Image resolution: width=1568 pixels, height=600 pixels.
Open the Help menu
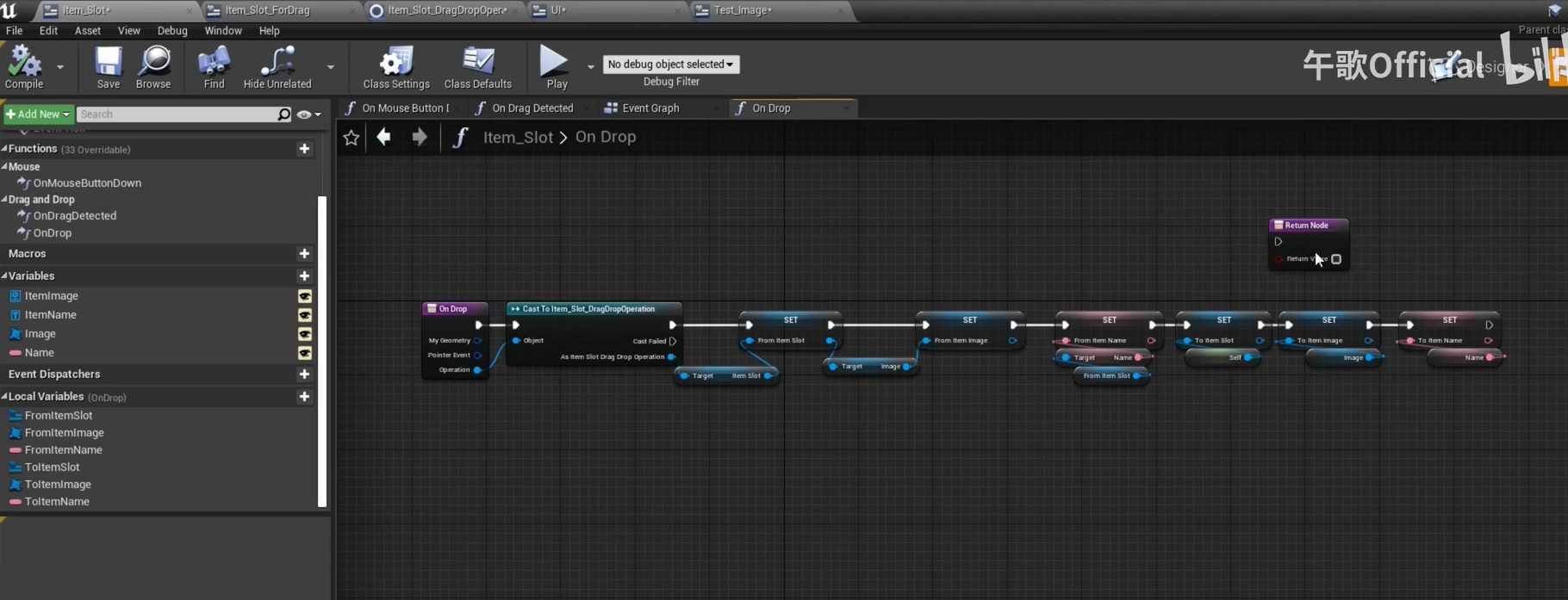(x=269, y=30)
